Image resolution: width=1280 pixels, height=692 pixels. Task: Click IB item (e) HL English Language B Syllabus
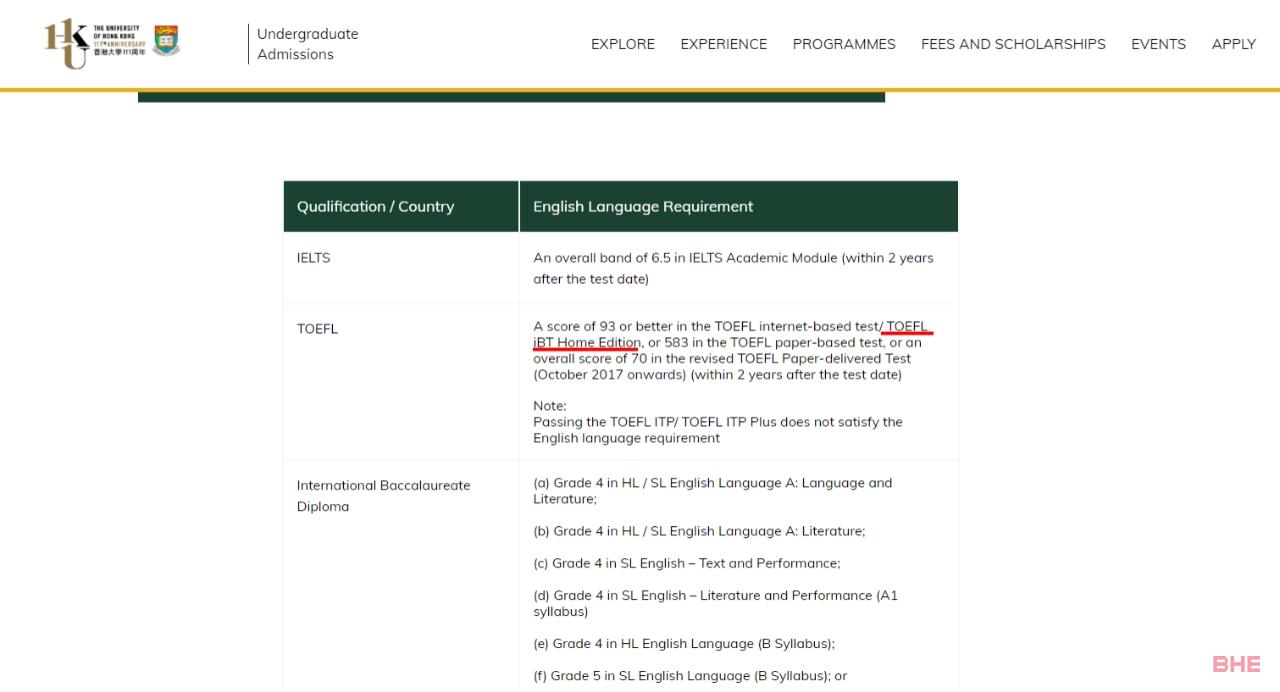pyautogui.click(x=684, y=644)
